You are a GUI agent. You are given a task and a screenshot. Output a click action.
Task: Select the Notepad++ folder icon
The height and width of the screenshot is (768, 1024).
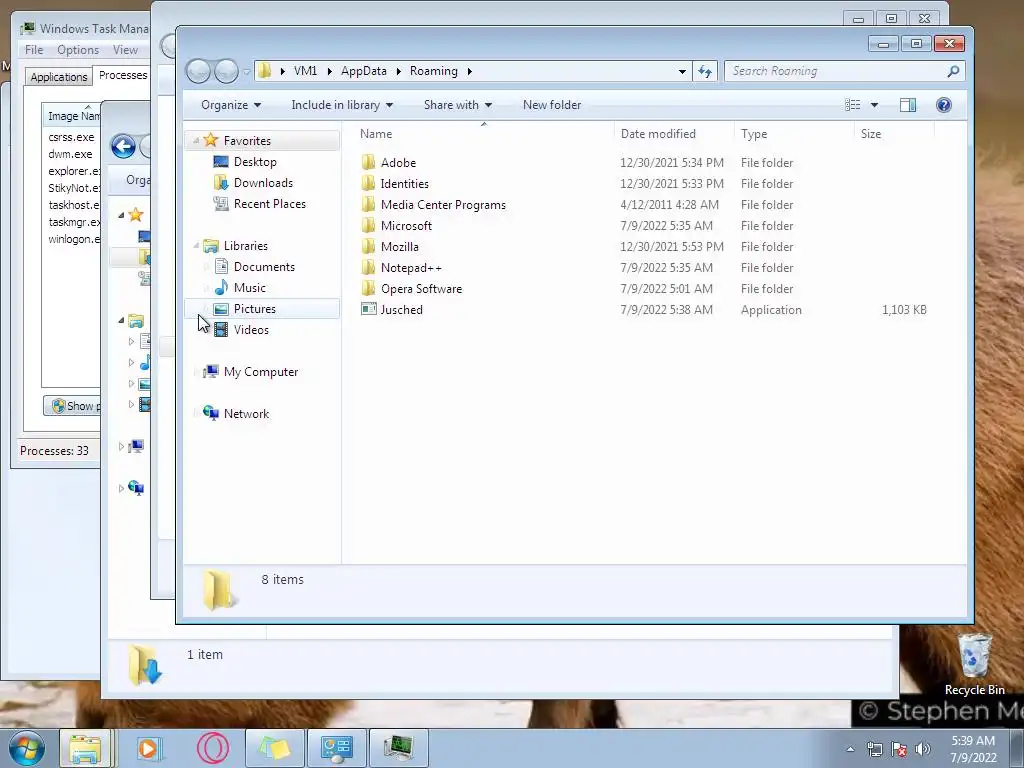[368, 267]
